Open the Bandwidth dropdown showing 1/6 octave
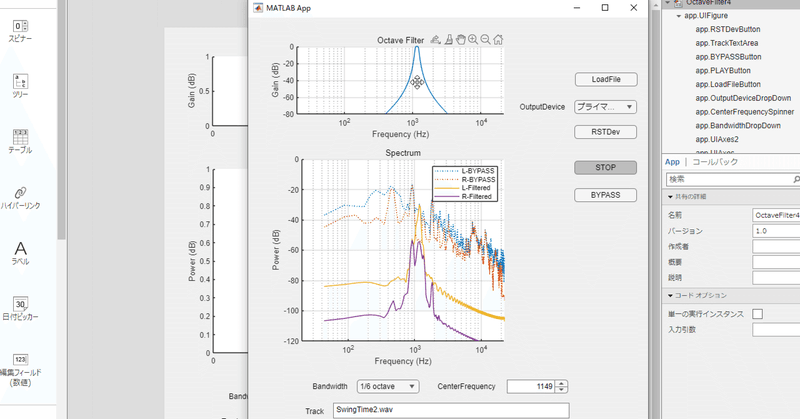The width and height of the screenshot is (800, 419). pos(388,386)
